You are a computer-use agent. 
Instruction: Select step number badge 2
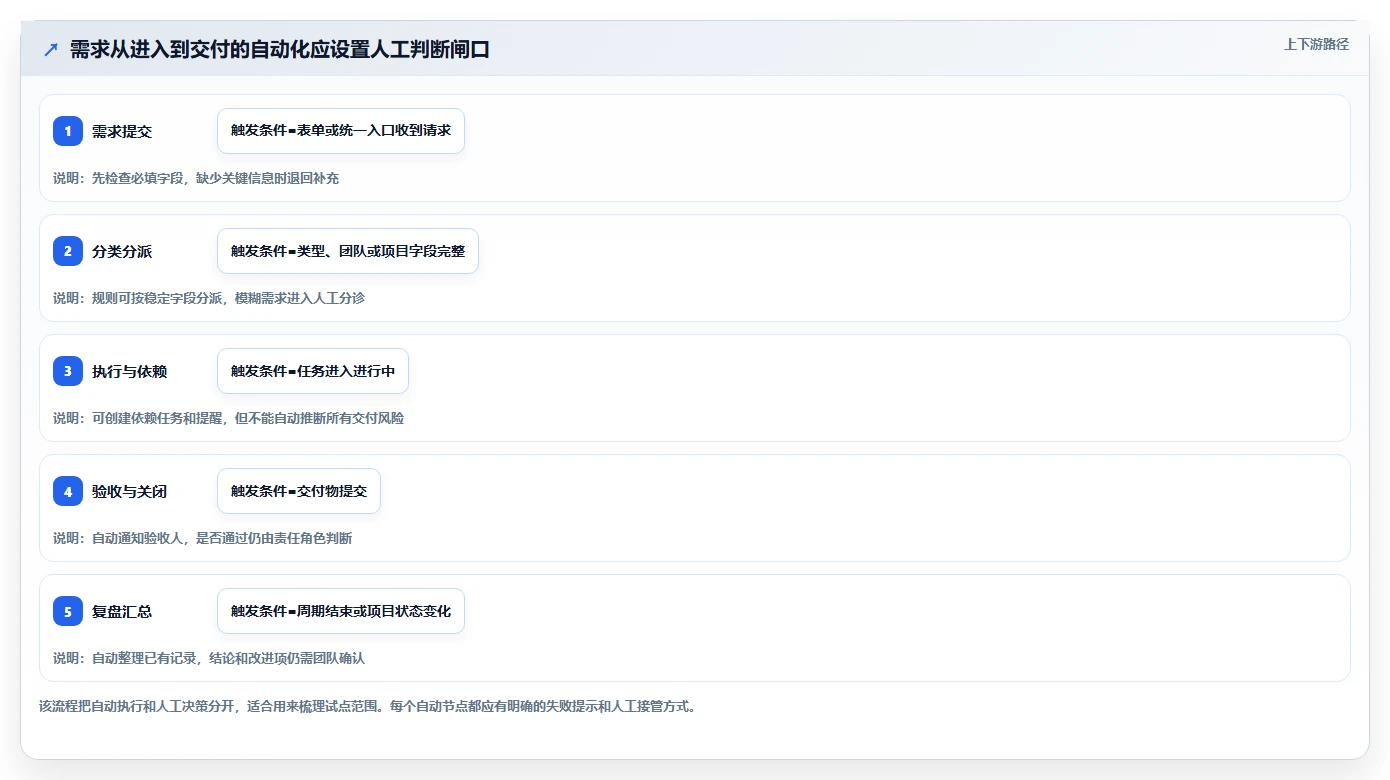(x=68, y=251)
